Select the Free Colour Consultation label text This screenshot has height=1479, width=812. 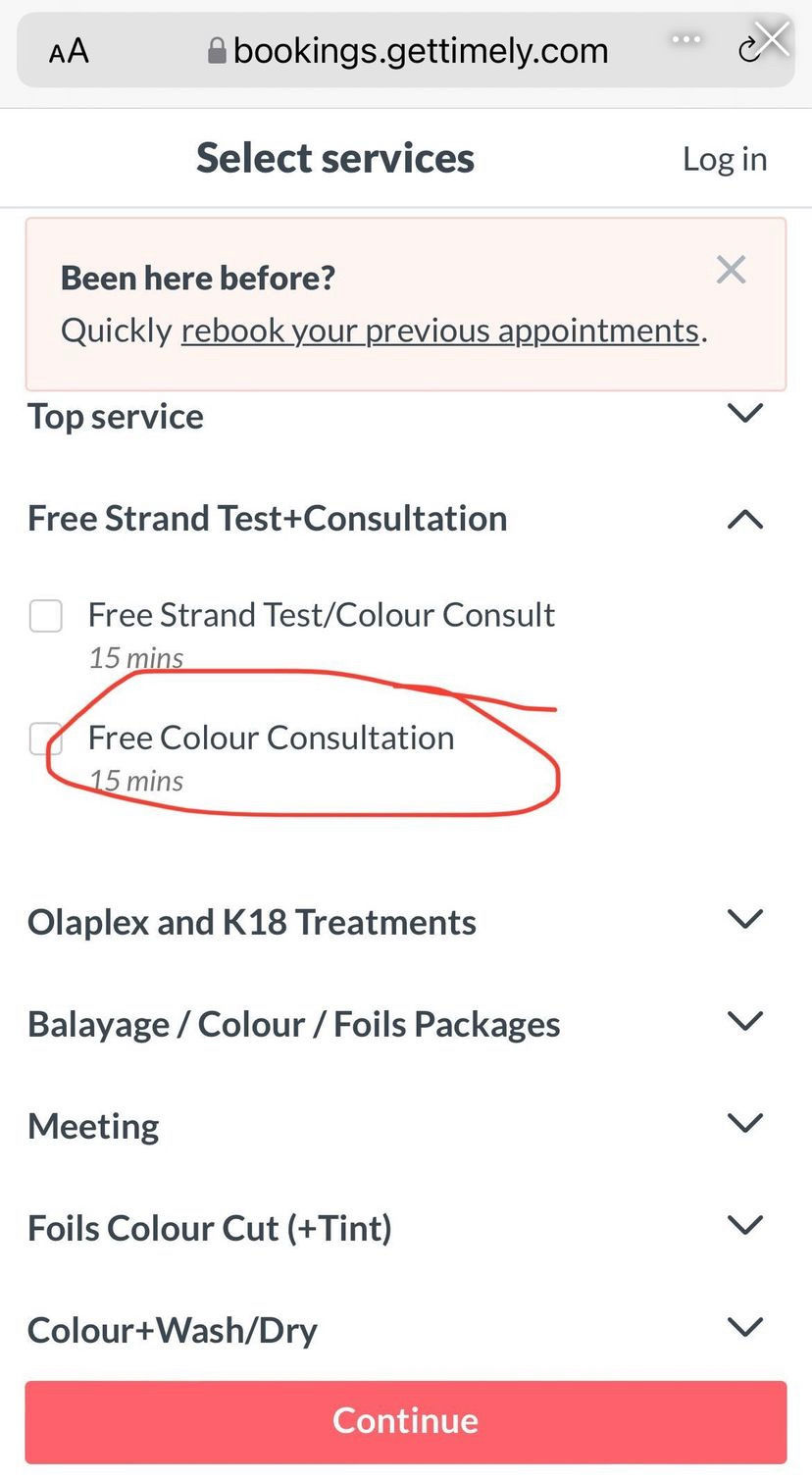[272, 738]
